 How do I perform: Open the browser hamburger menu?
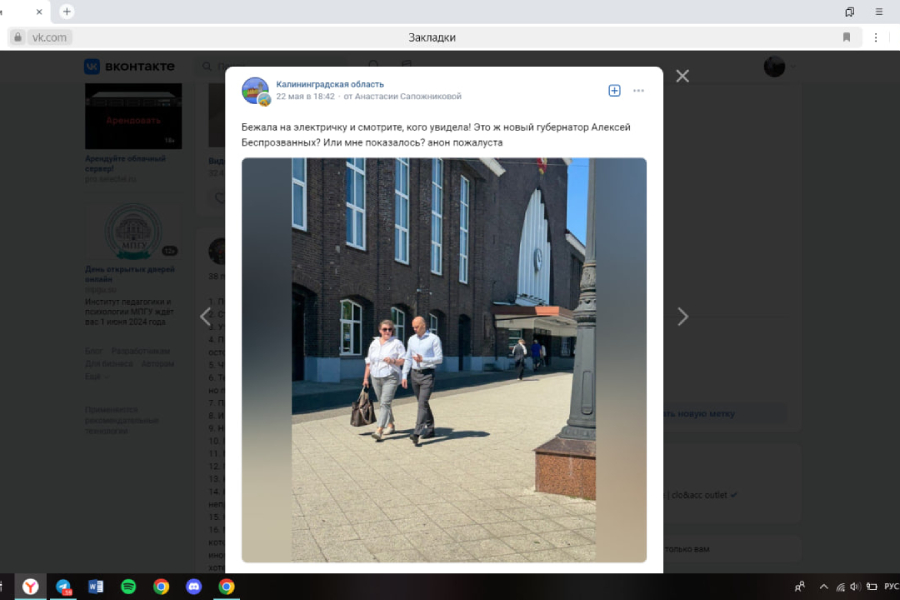point(879,11)
